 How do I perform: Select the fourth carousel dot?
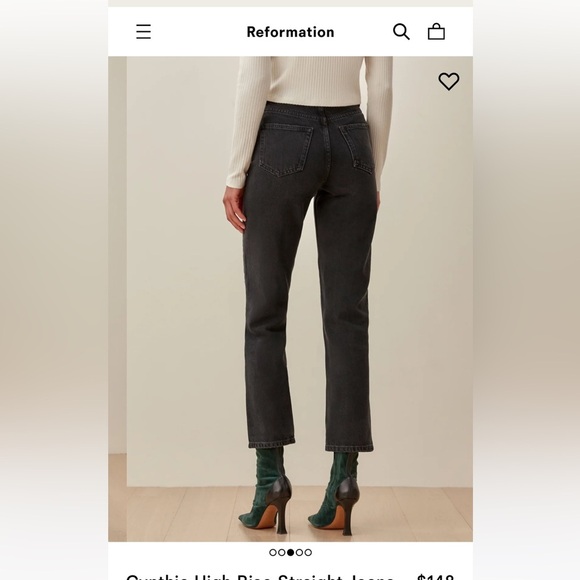point(299,553)
